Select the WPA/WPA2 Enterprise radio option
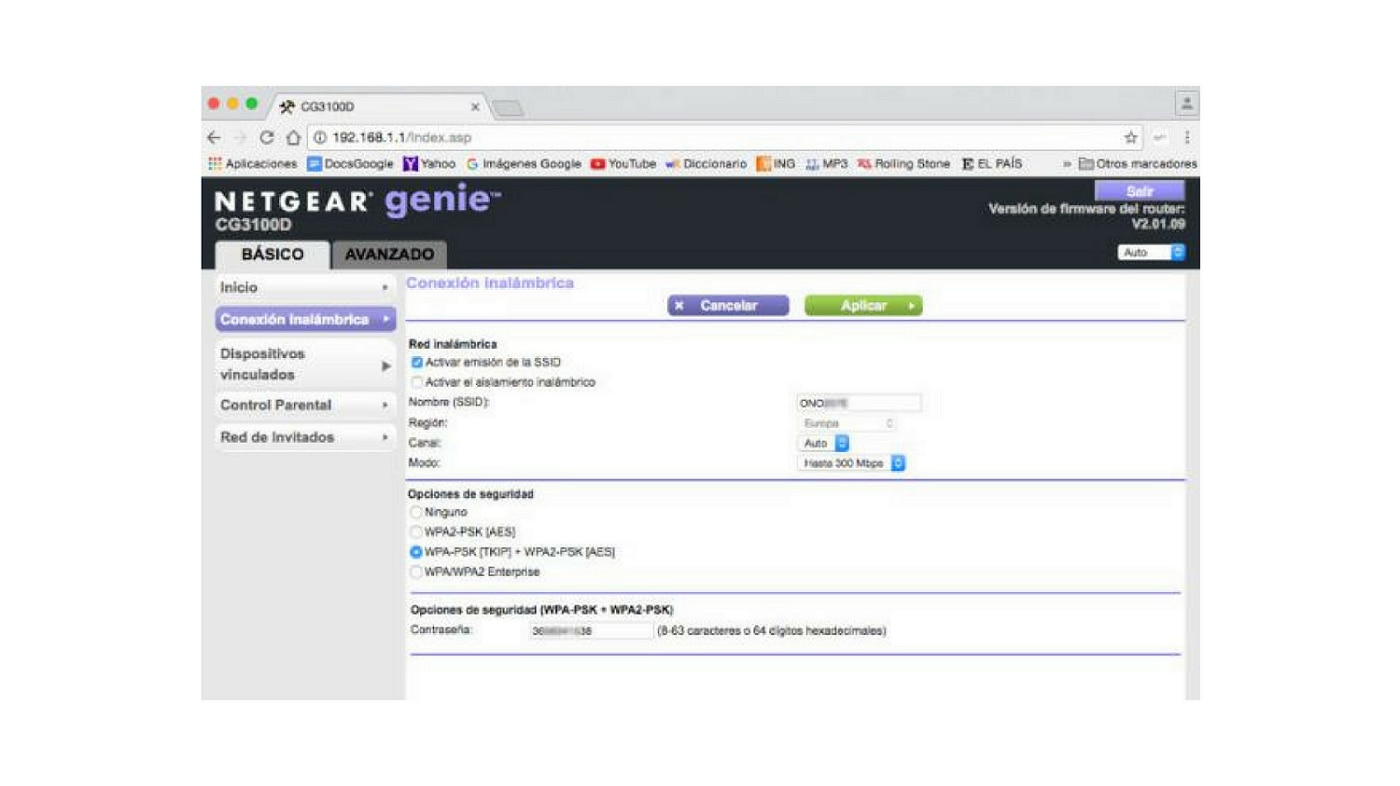 417,572
